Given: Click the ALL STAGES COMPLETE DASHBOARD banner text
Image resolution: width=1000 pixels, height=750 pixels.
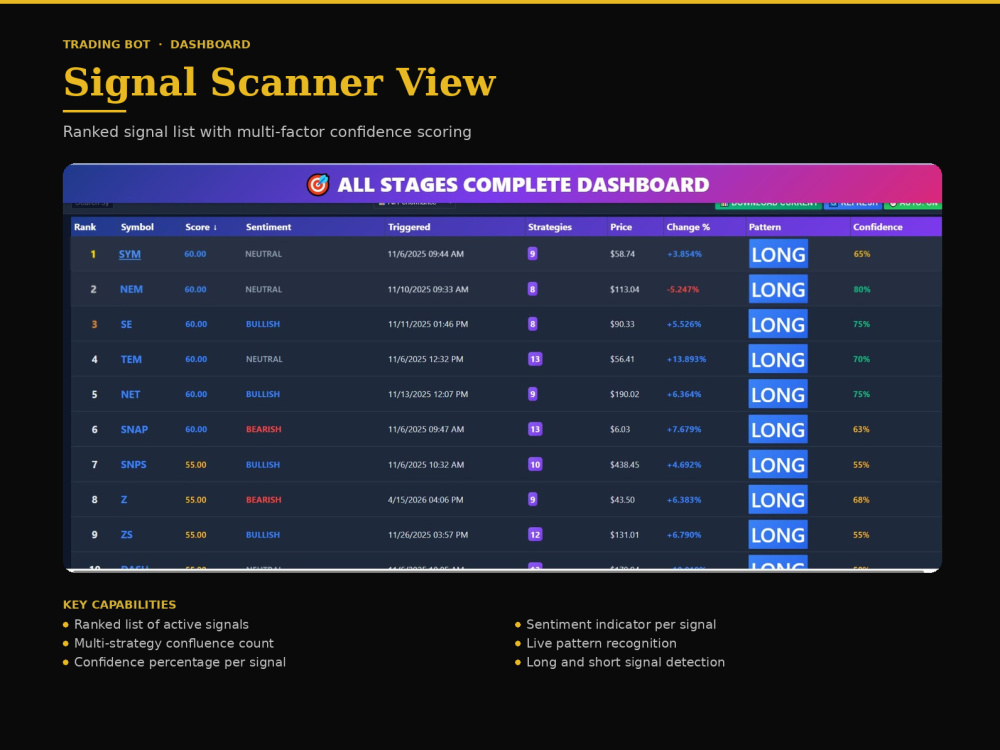Looking at the screenshot, I should (x=523, y=185).
